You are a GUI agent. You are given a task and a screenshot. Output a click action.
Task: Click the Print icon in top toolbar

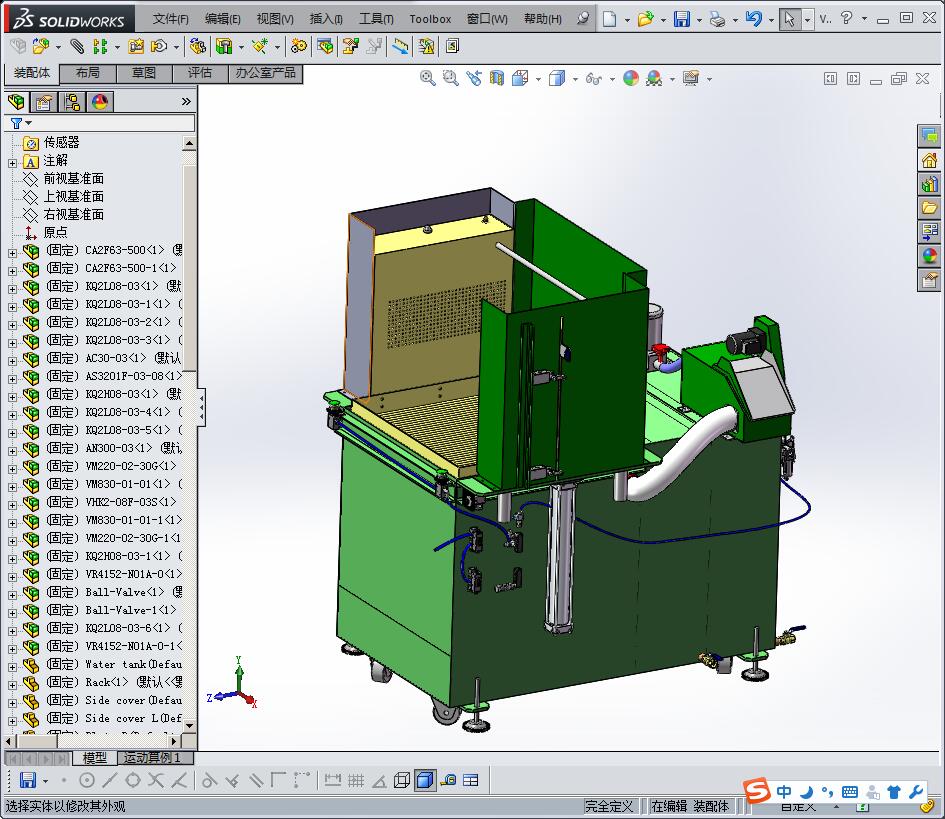point(717,18)
